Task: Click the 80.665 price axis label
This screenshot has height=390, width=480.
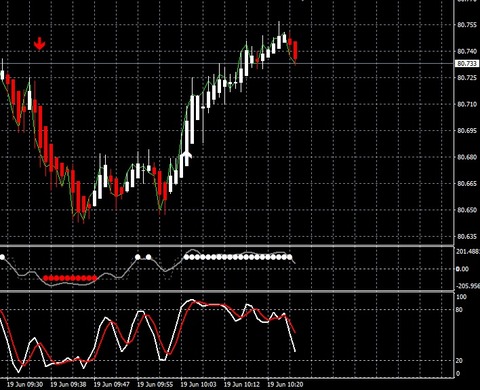Action: 467,184
